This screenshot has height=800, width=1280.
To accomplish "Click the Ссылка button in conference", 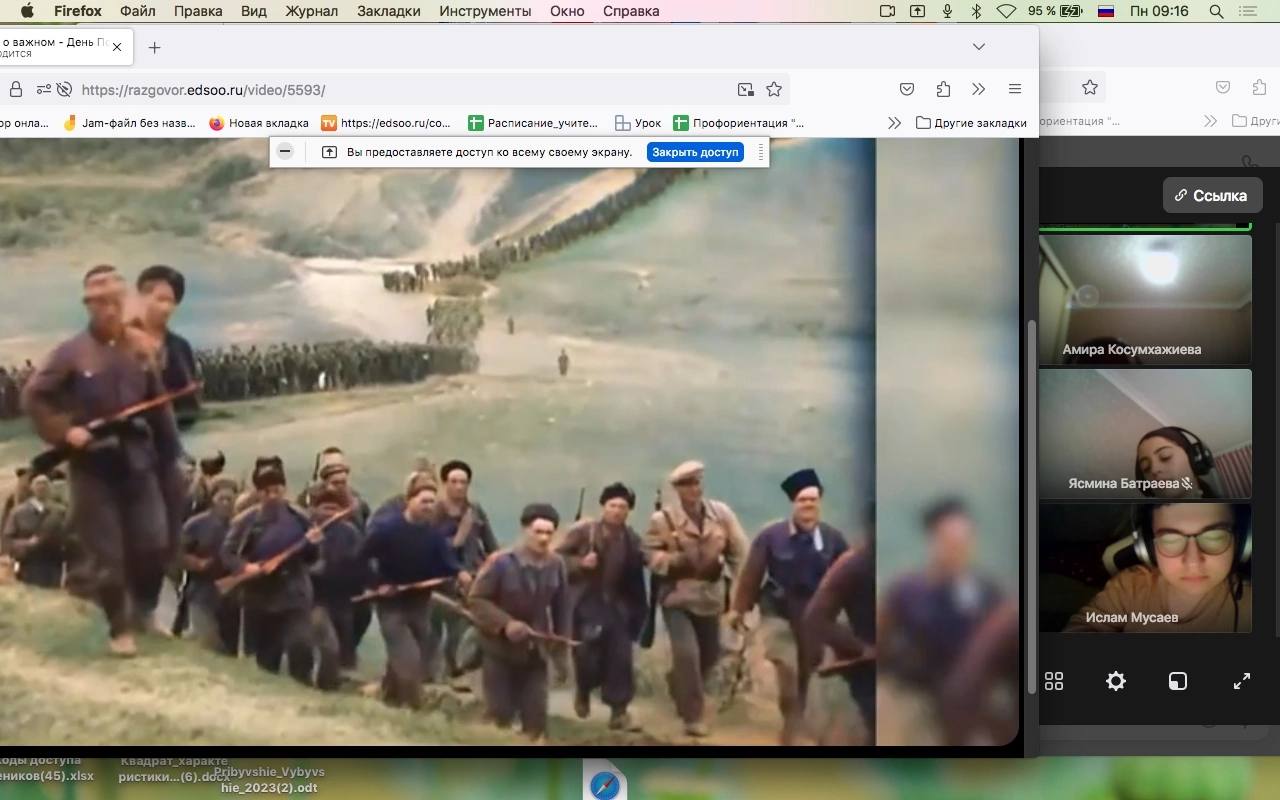I will (x=1212, y=195).
